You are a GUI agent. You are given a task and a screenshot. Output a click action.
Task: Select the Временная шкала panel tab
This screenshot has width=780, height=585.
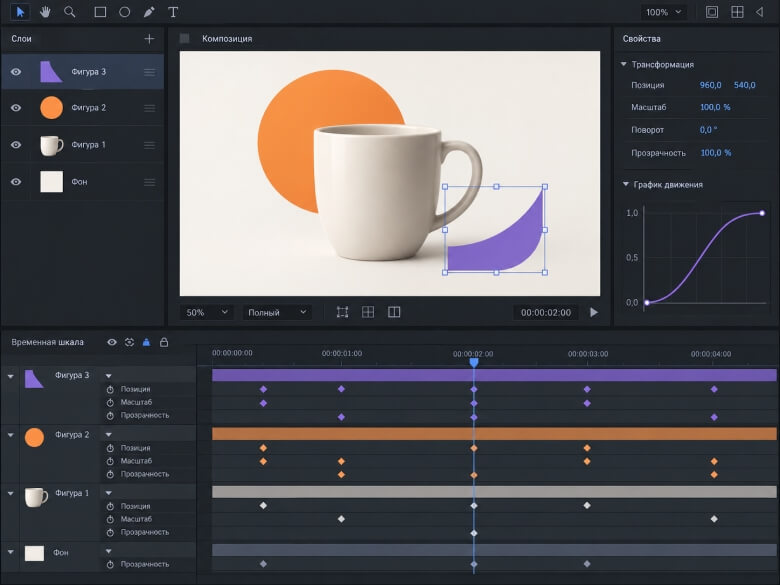[47, 342]
